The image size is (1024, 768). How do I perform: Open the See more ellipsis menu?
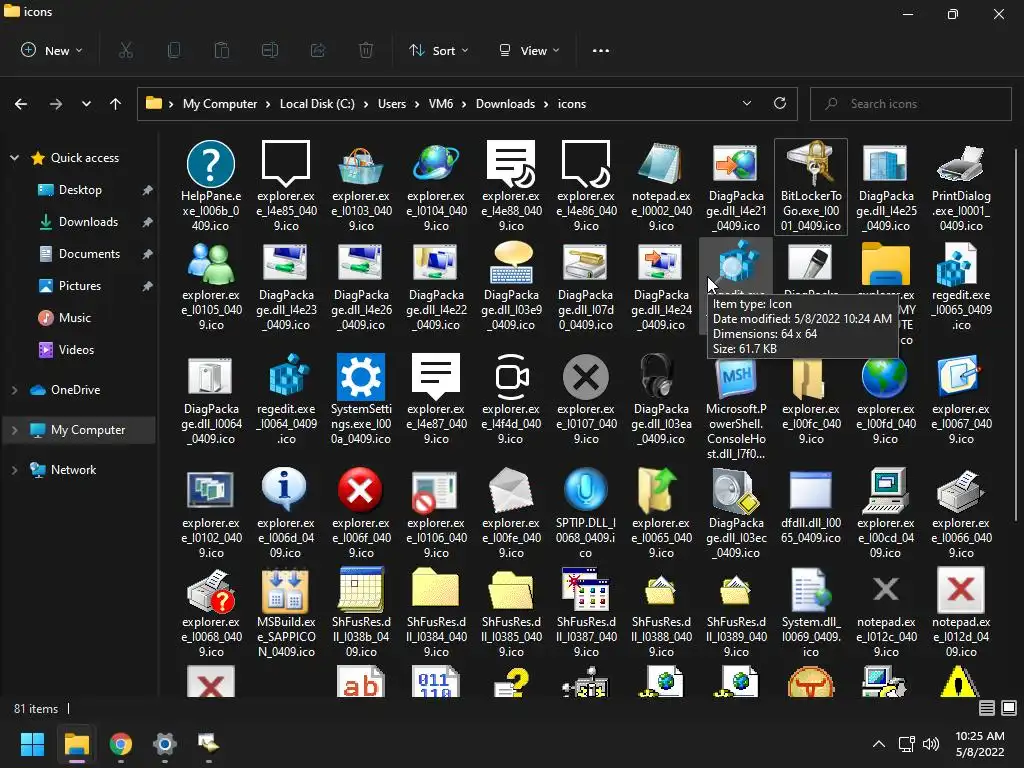pos(601,50)
